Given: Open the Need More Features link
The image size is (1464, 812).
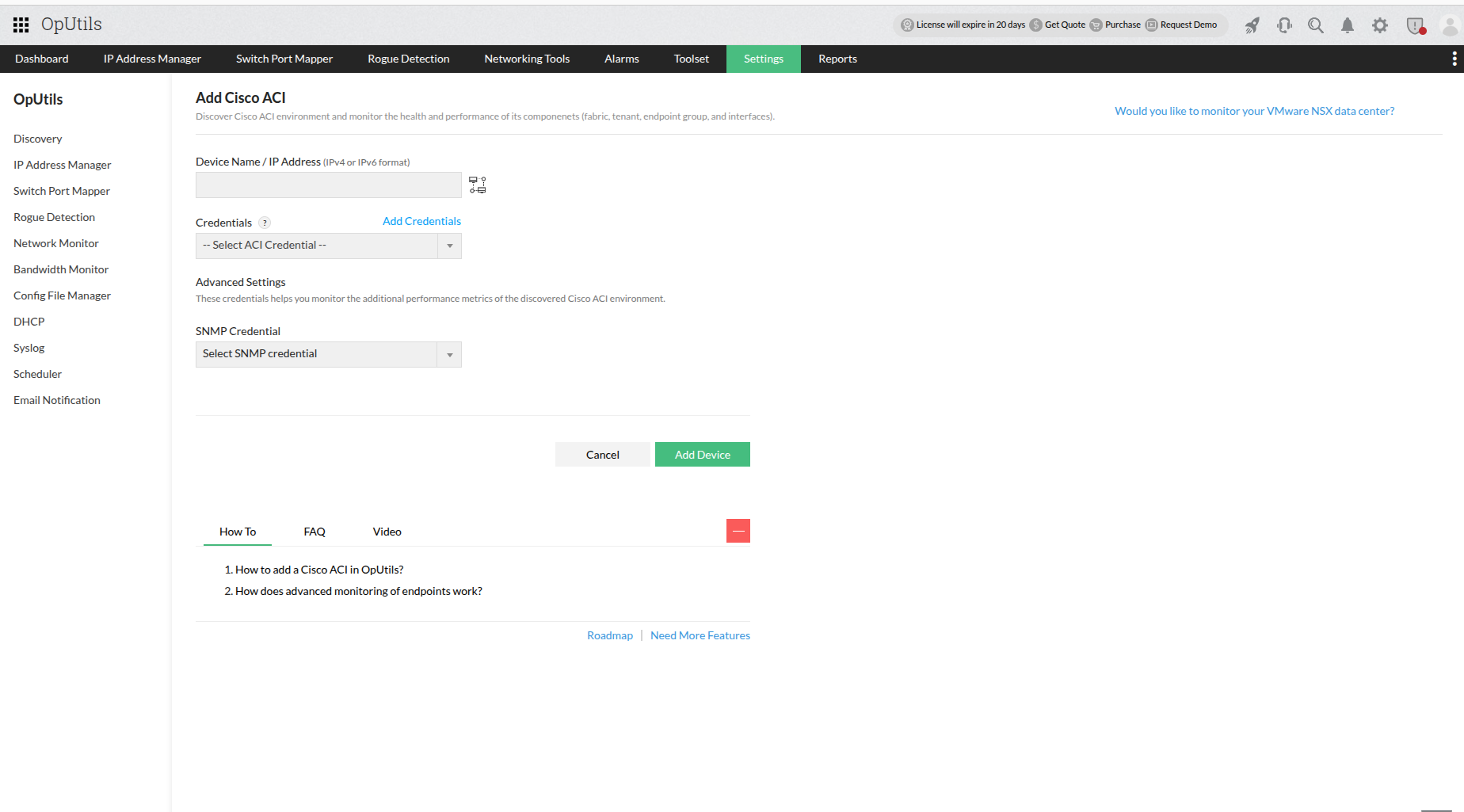Looking at the screenshot, I should click(x=700, y=635).
